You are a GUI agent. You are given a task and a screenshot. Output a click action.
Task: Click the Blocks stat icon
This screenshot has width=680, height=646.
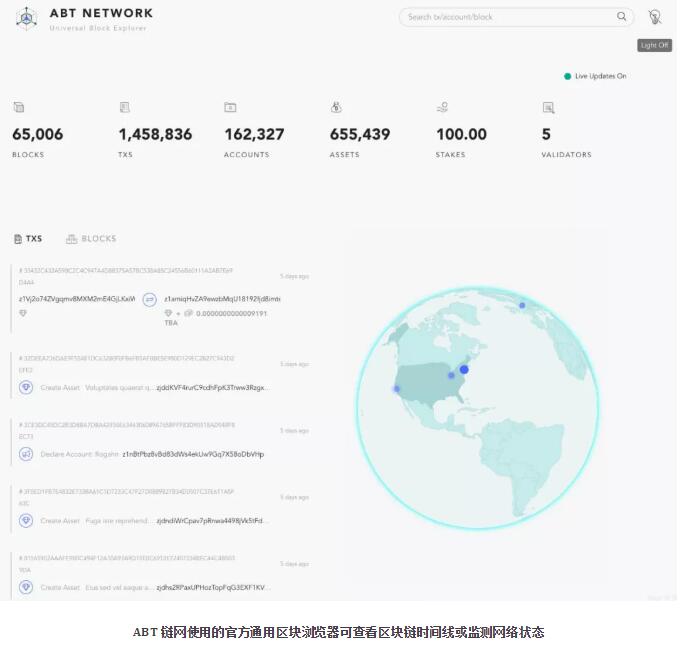click(19, 107)
